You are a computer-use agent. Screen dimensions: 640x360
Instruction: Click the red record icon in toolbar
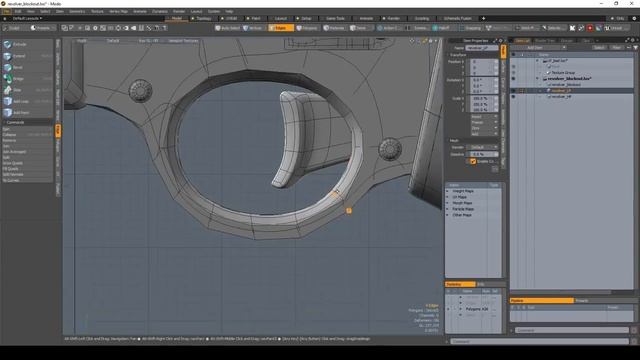pos(590,28)
